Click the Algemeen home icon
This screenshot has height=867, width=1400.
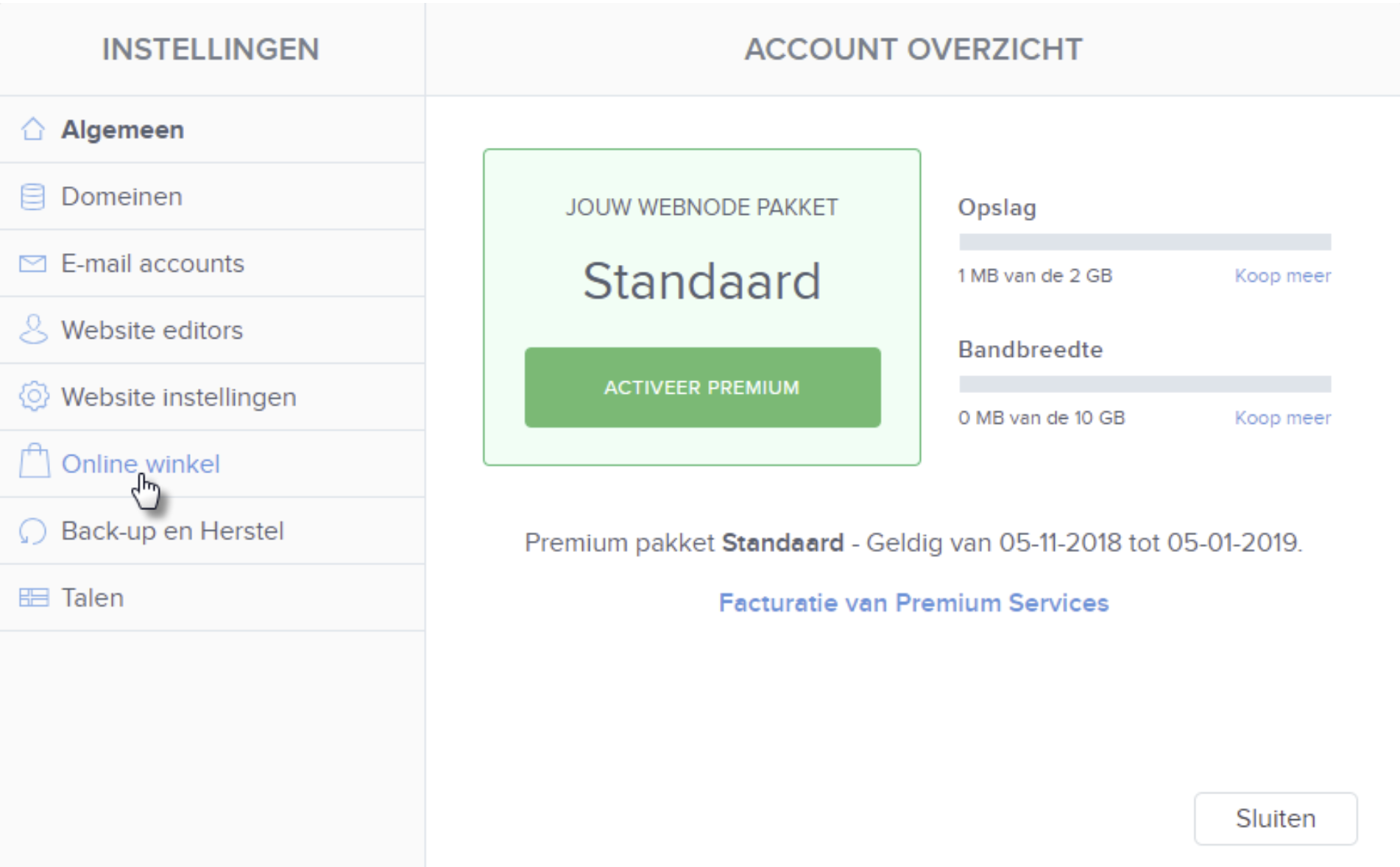pyautogui.click(x=32, y=130)
